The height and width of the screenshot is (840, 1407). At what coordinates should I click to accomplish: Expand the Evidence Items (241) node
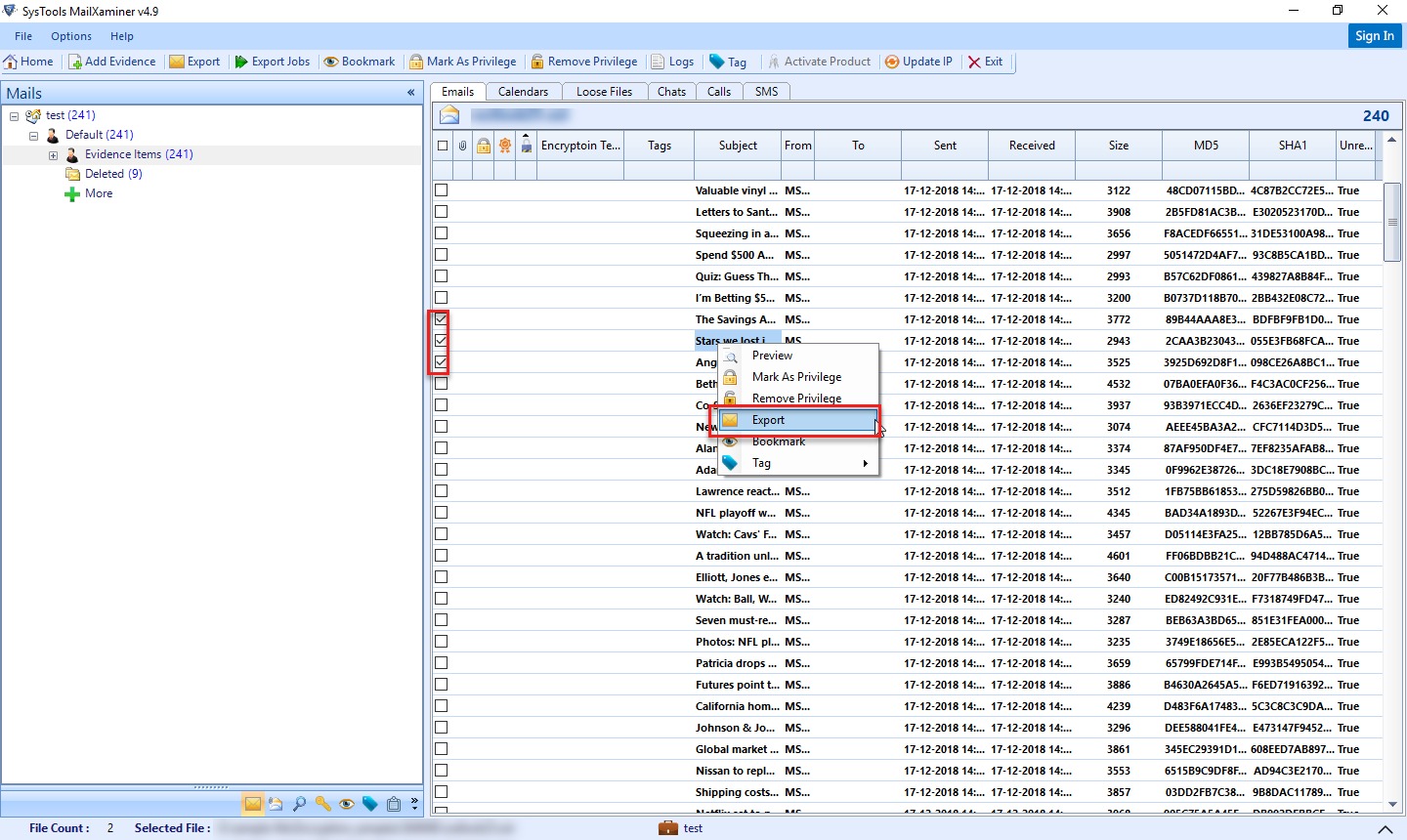[x=54, y=155]
